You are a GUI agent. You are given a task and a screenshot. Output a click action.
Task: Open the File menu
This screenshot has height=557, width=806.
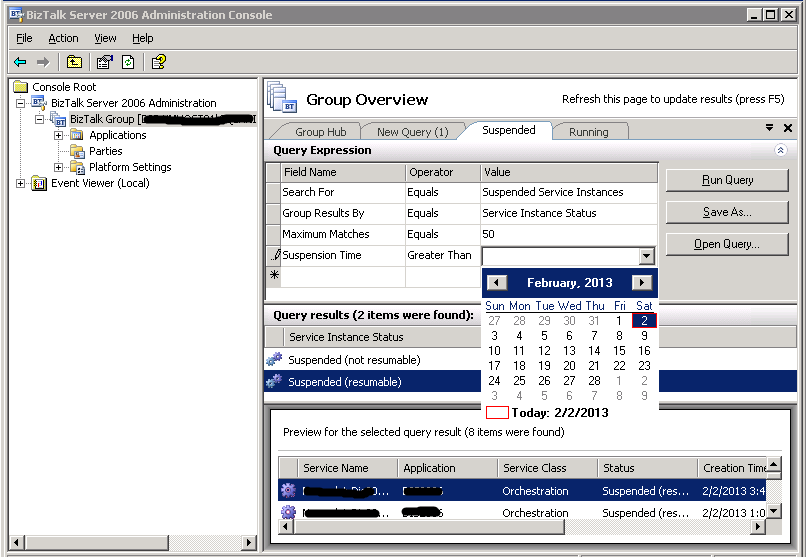pos(24,38)
